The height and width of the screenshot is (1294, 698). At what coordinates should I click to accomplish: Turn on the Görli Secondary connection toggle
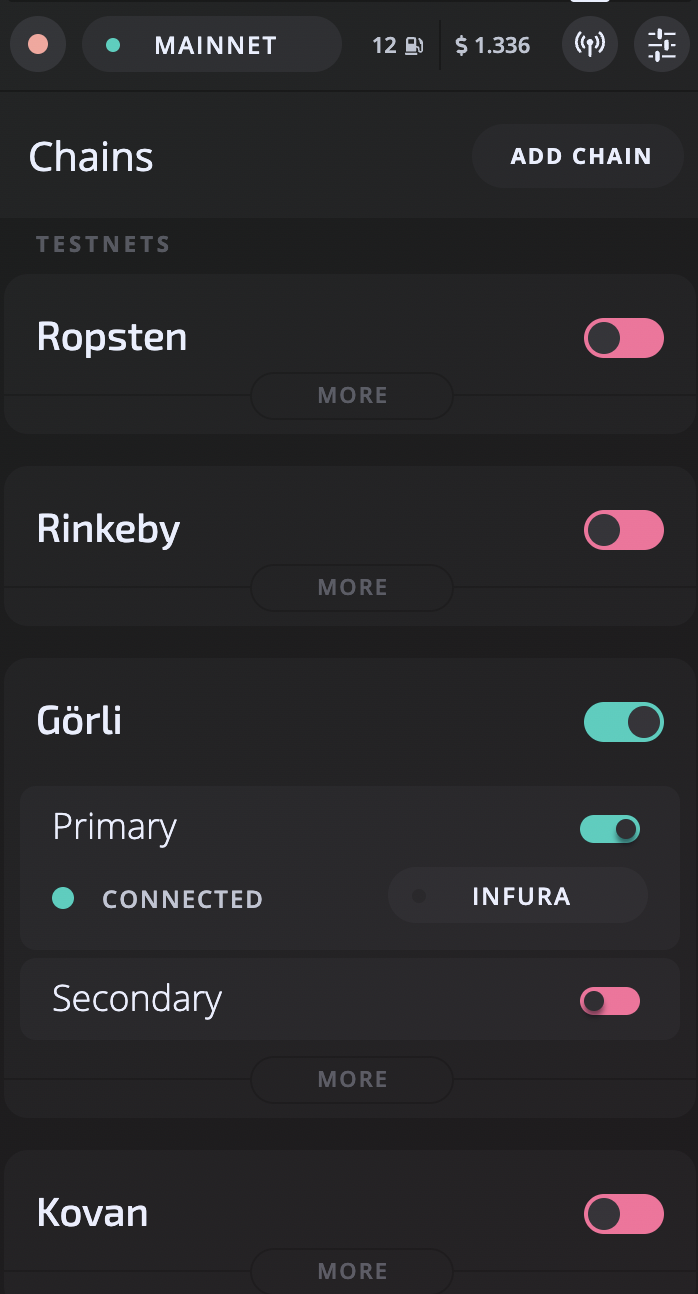(x=610, y=1001)
